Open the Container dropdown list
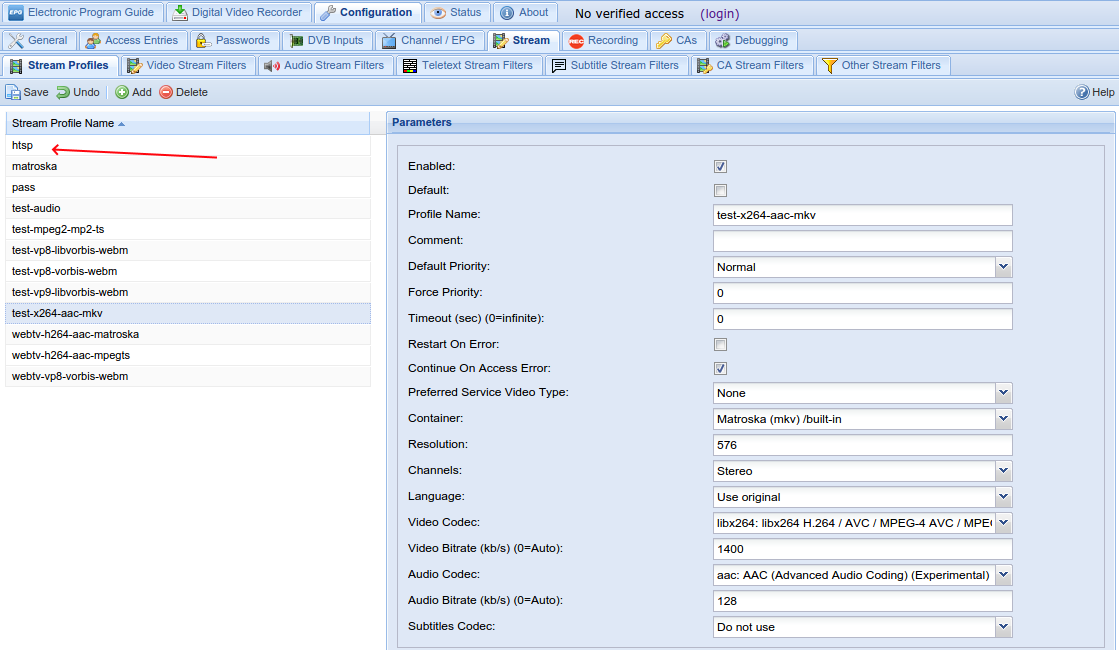Viewport: 1119px width, 650px height. [1003, 419]
